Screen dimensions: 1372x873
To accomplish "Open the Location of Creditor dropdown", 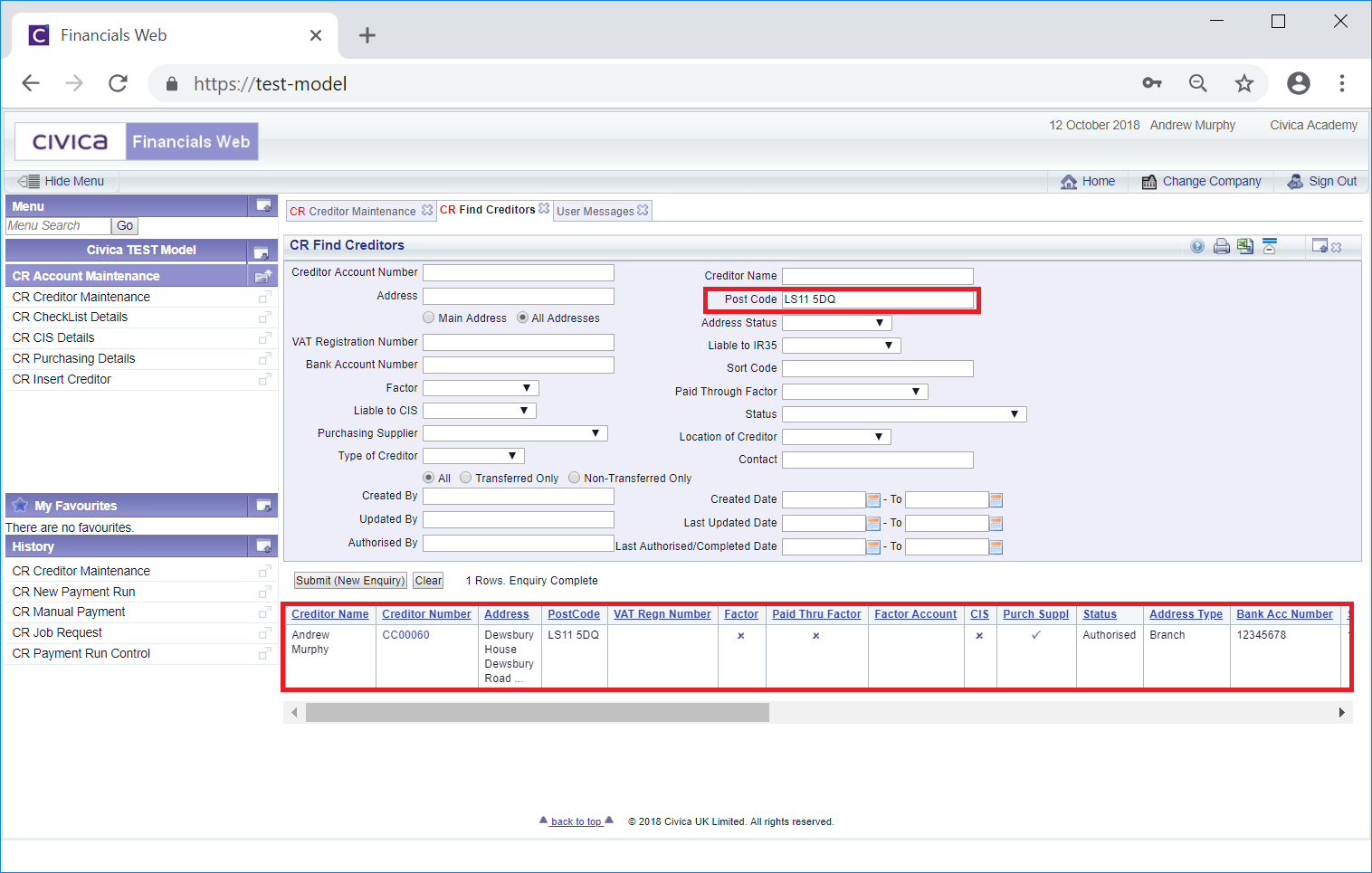I will (836, 437).
